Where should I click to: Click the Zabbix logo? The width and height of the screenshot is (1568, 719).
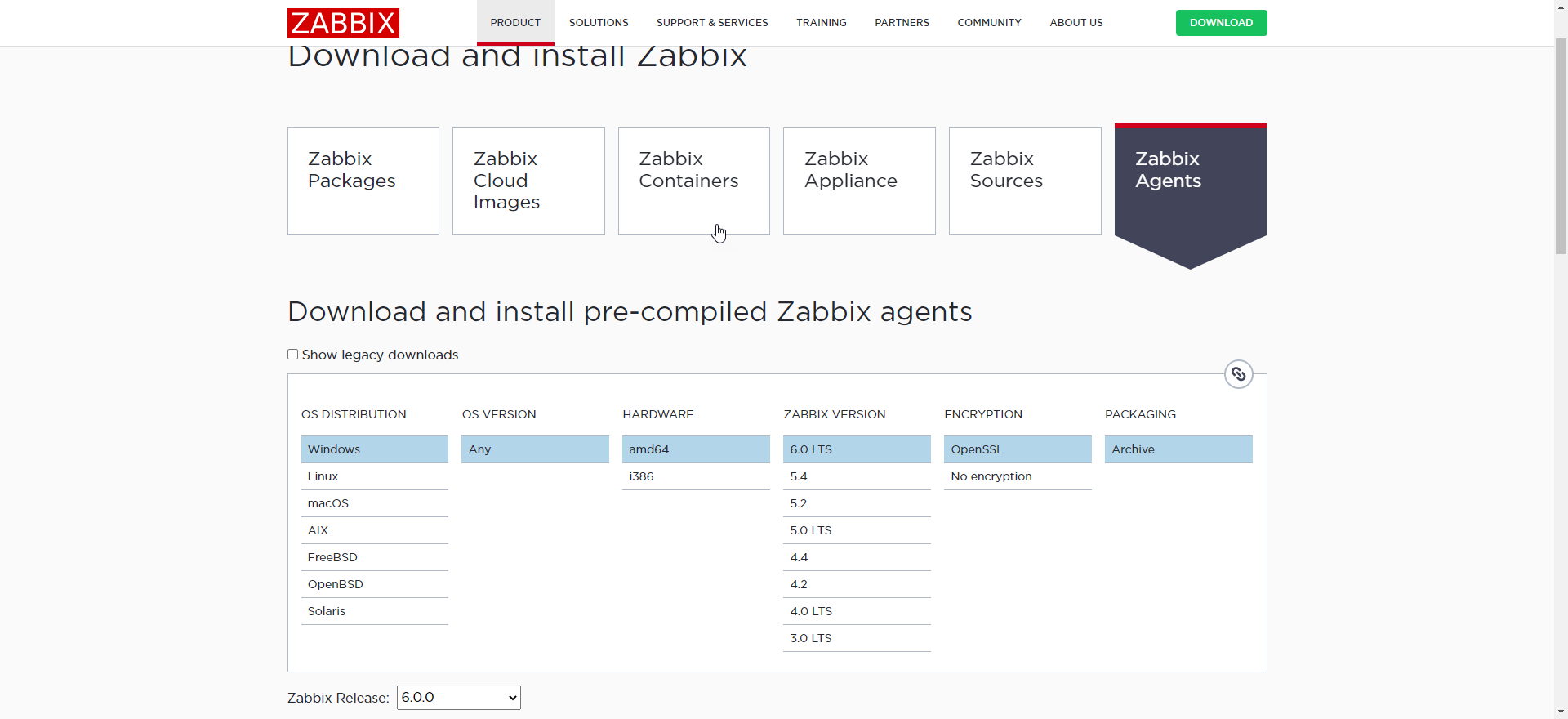point(343,23)
